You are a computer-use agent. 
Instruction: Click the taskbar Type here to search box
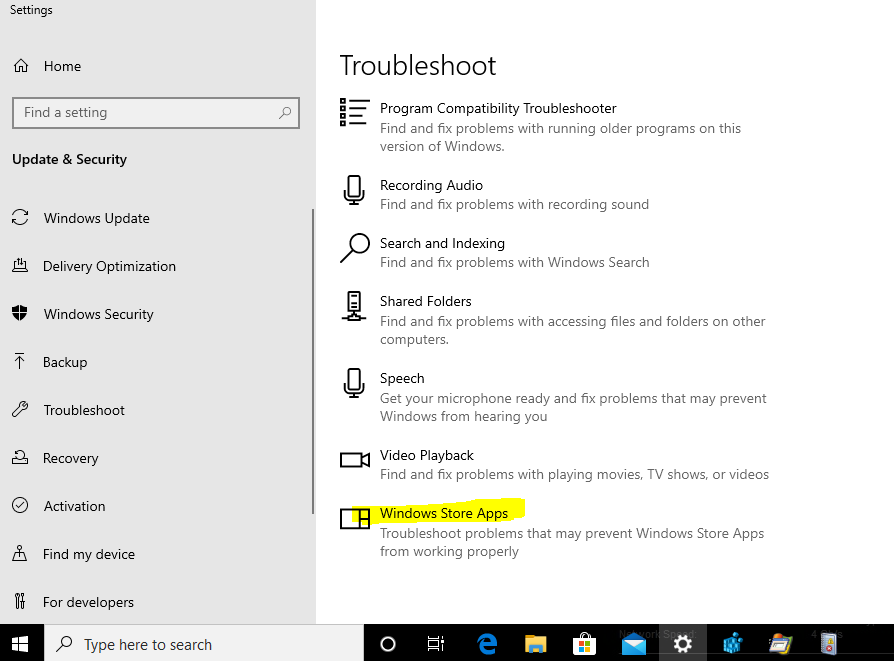click(204, 644)
